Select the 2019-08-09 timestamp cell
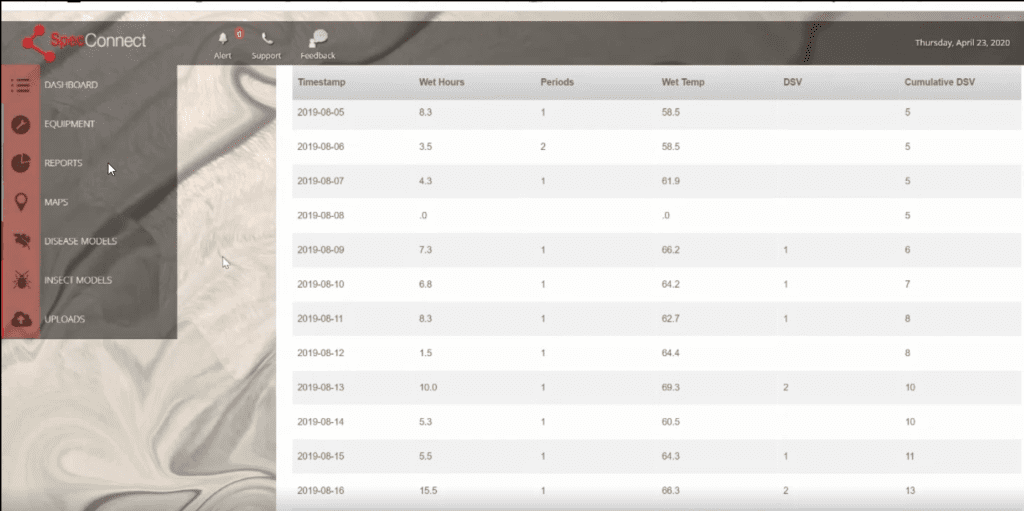This screenshot has height=511, width=1024. [x=321, y=250]
